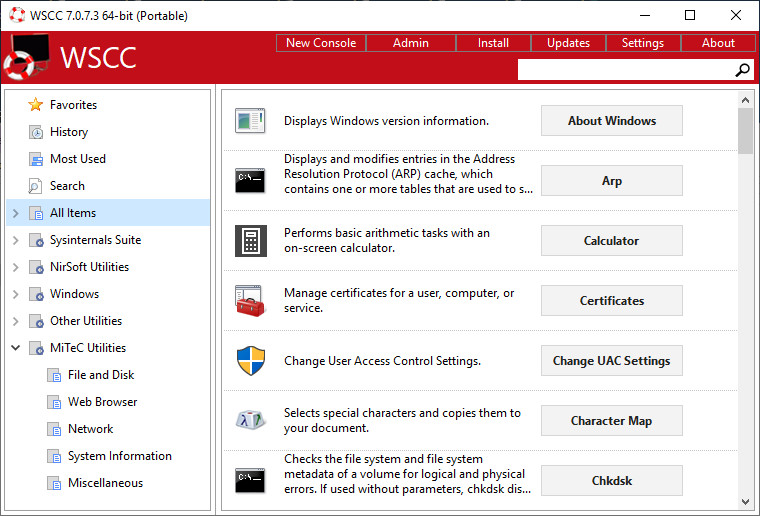
Task: Click the scrollbar down arrow in list
Action: tap(745, 501)
